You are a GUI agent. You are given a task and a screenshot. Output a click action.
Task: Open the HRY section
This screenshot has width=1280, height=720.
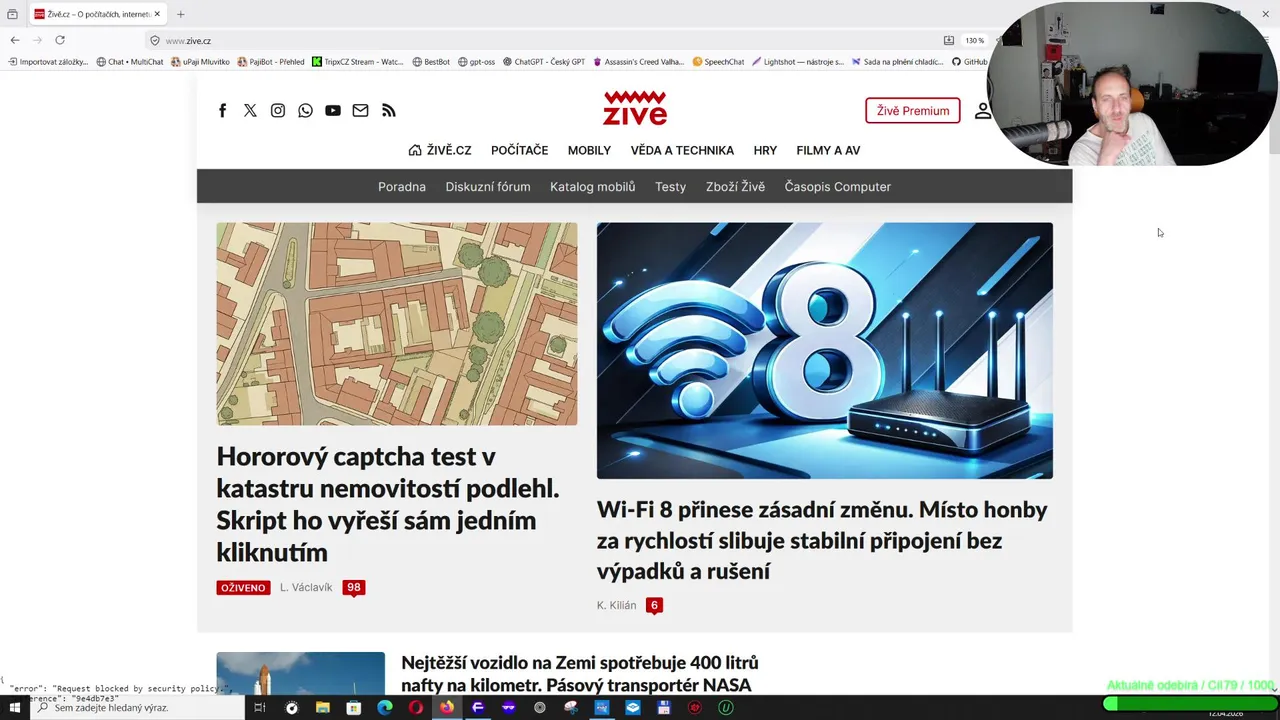[x=765, y=150]
